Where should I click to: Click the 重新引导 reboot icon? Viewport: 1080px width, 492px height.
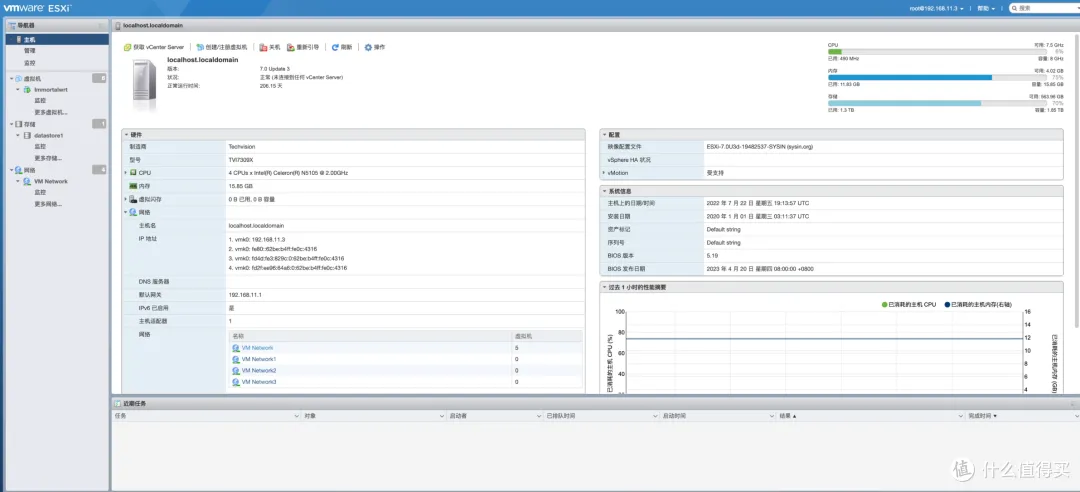(291, 47)
